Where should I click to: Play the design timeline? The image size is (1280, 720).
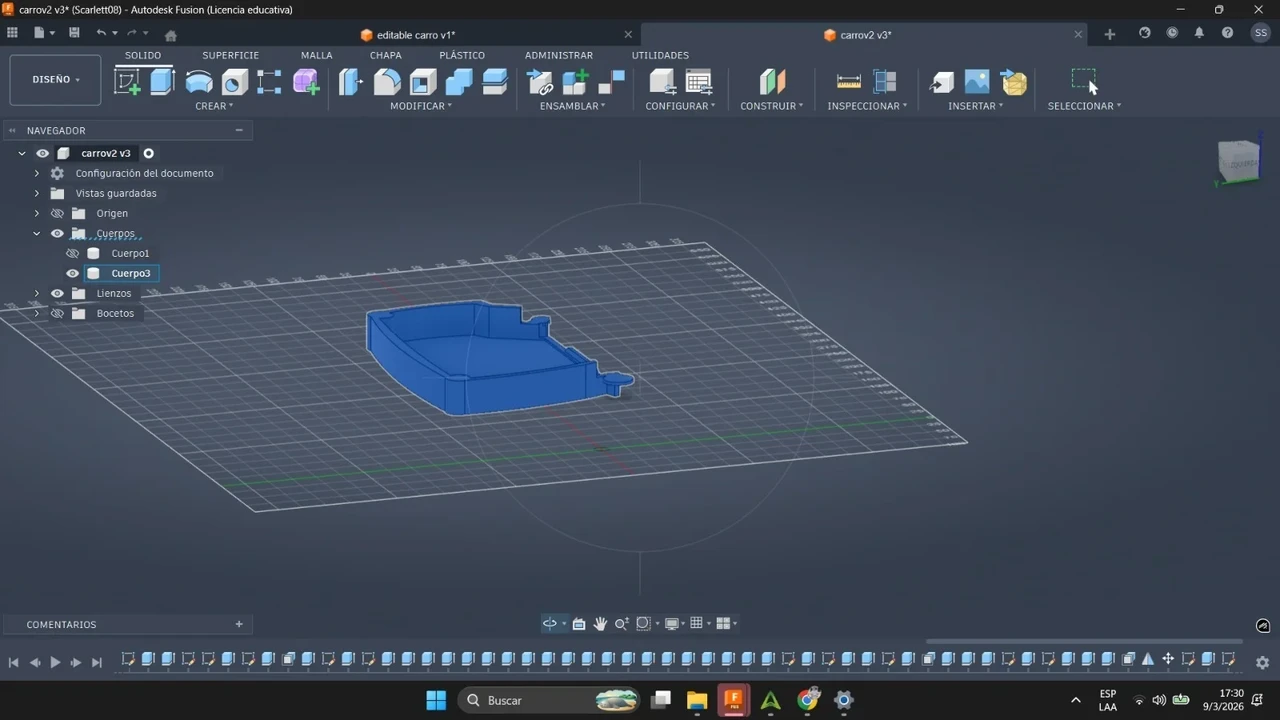55,662
